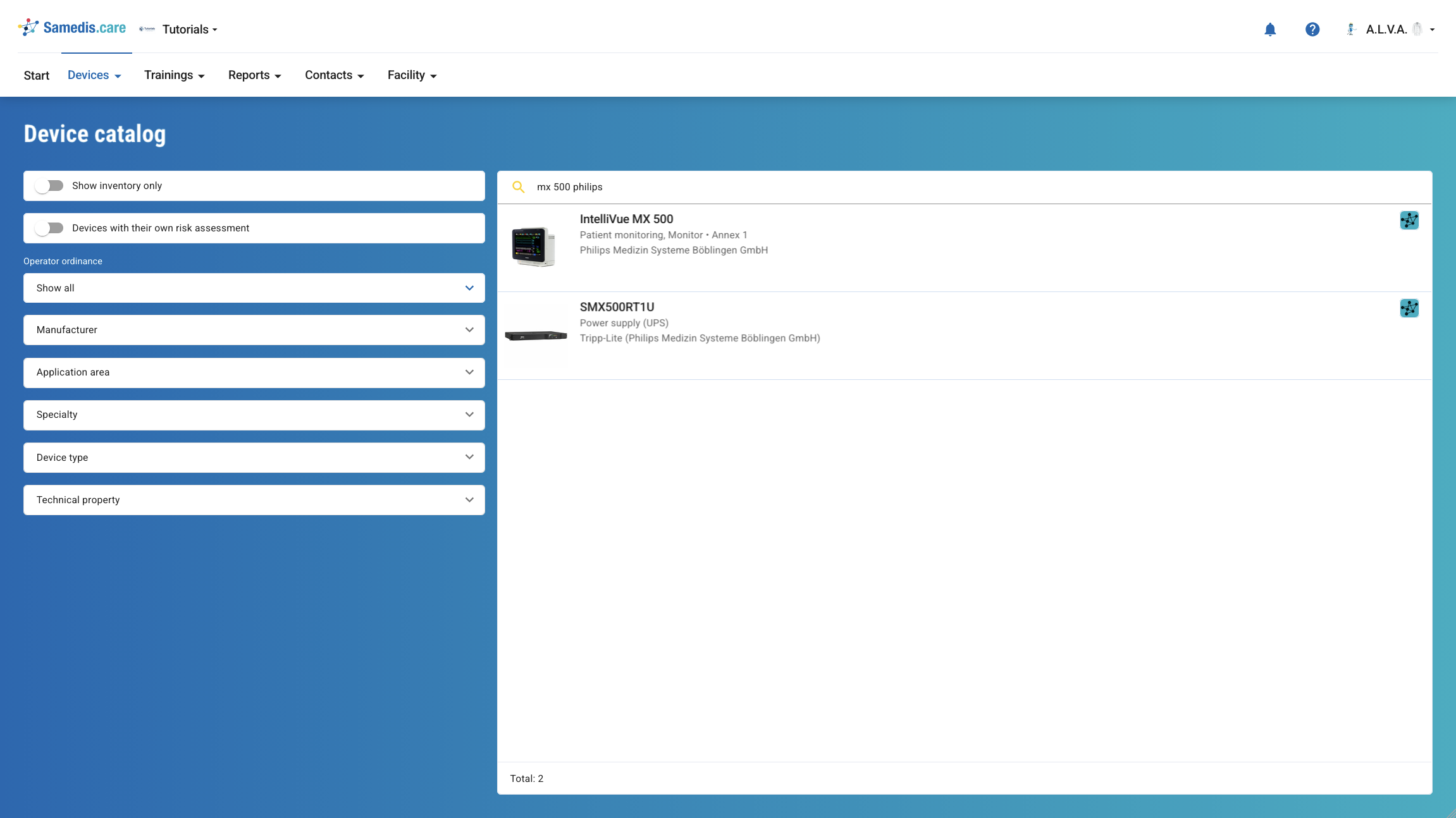Click the IntelliVue MX 500 monitor thumbnail
The height and width of the screenshot is (818, 1456).
[x=534, y=247]
